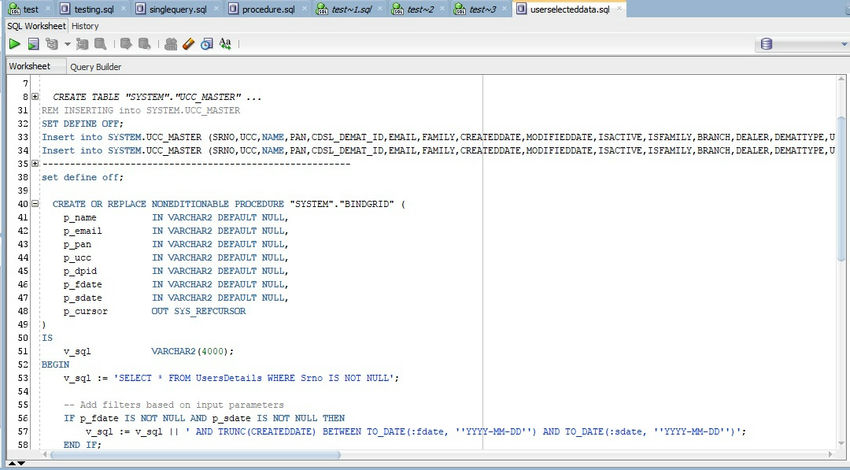Screen dimensions: 850x470
Task: Click the right arrow of the horizontal scrollbar
Action: [830, 455]
